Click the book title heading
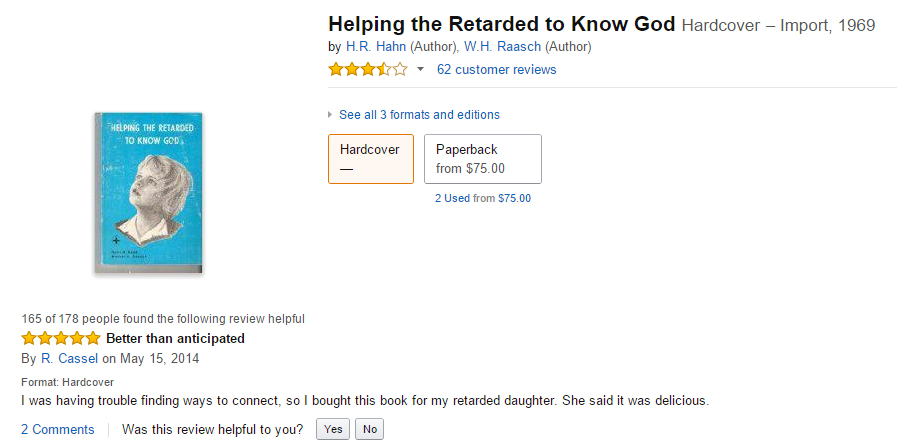The width and height of the screenshot is (897, 442). tap(502, 24)
